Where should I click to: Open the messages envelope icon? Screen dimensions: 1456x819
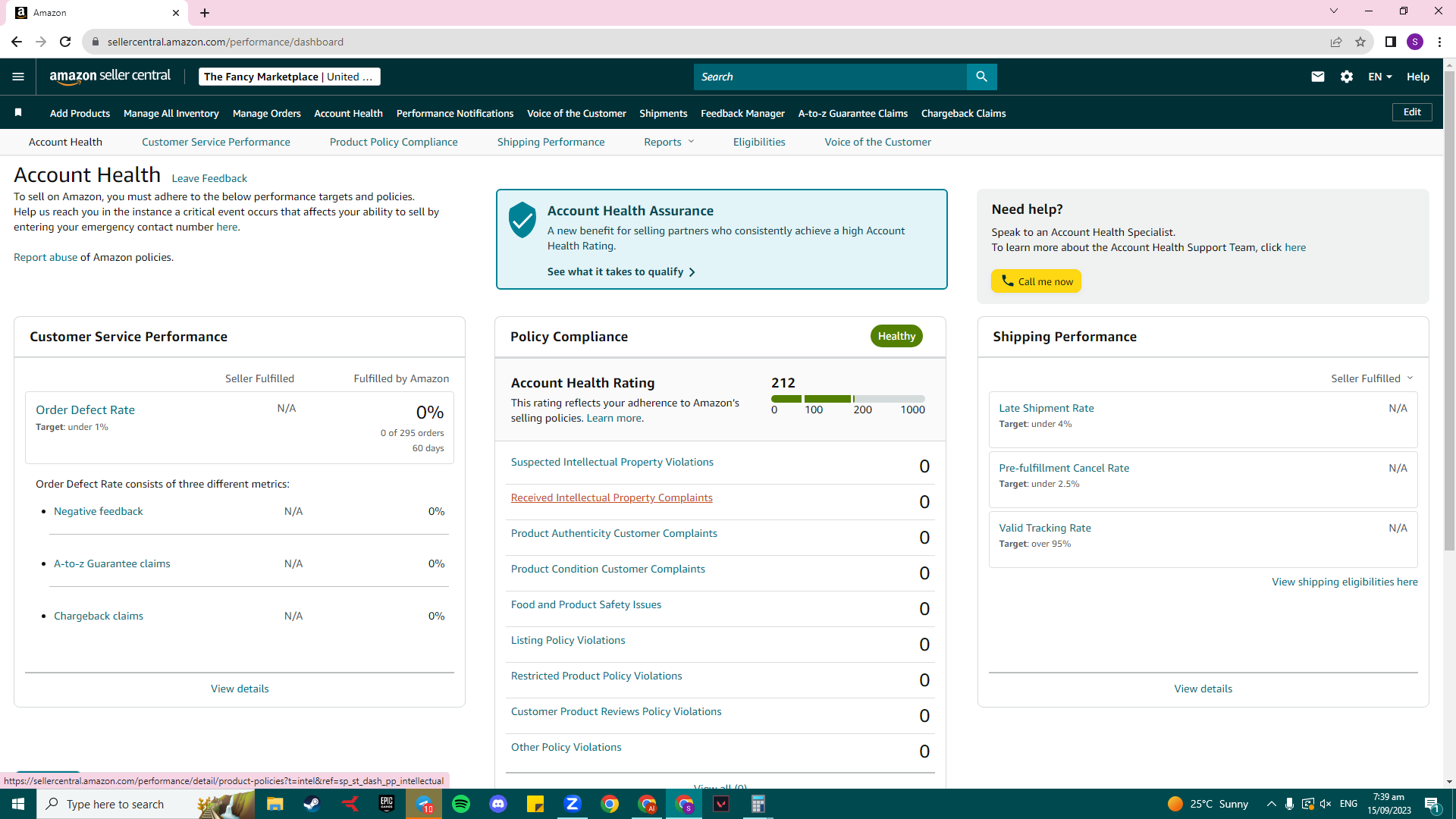1318,77
